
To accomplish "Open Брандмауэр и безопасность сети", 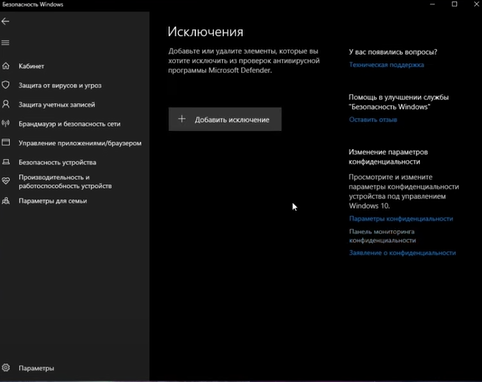I will [69, 124].
